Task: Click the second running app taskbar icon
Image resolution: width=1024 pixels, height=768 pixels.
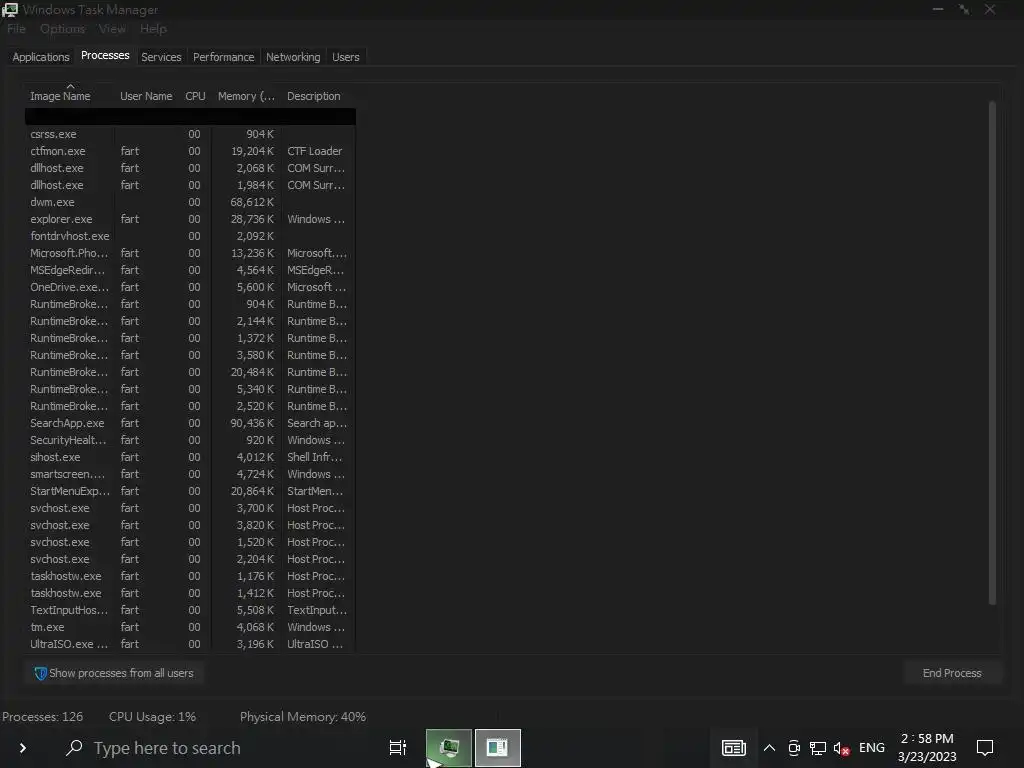Action: pos(498,748)
